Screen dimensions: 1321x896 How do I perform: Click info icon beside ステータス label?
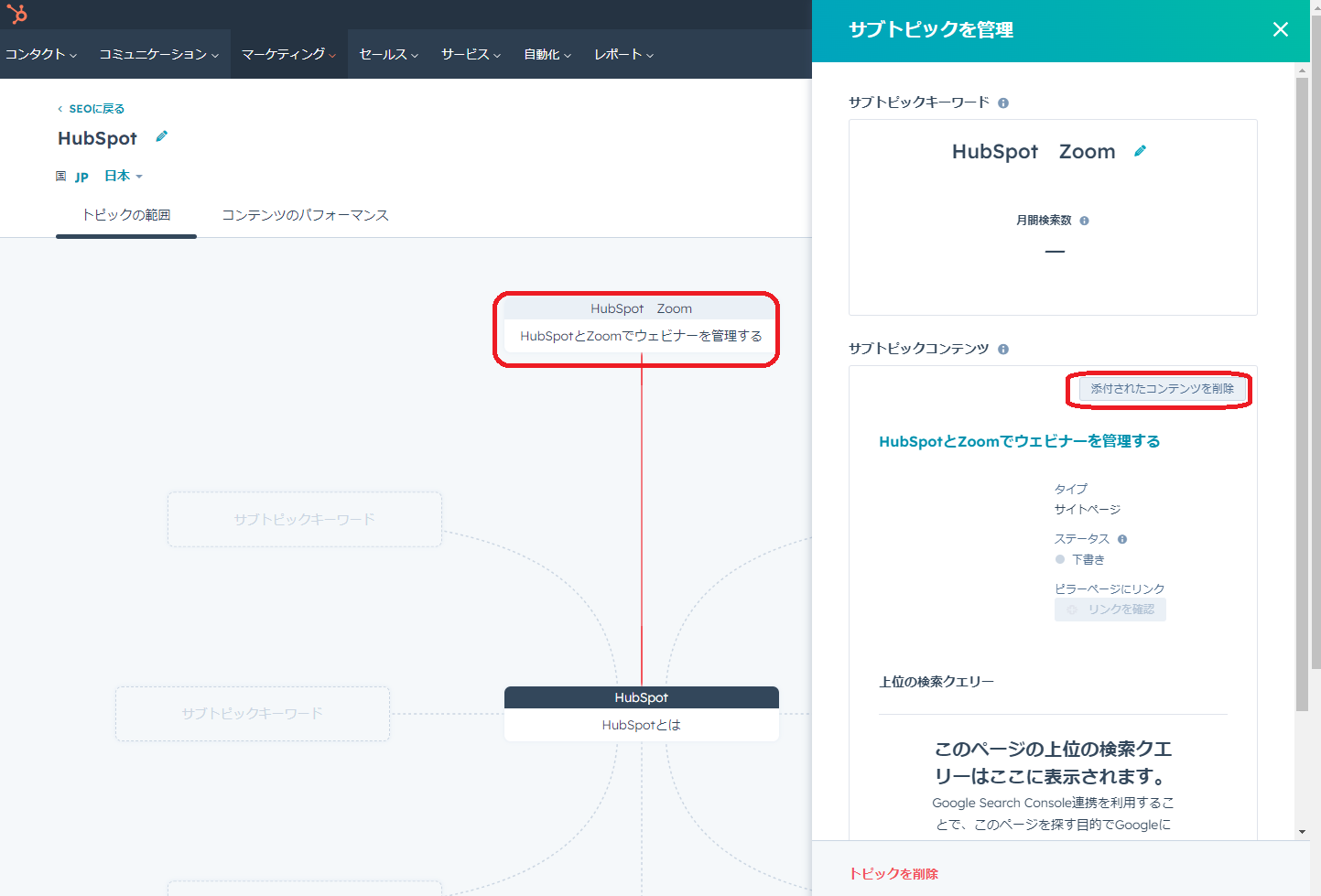point(1122,539)
